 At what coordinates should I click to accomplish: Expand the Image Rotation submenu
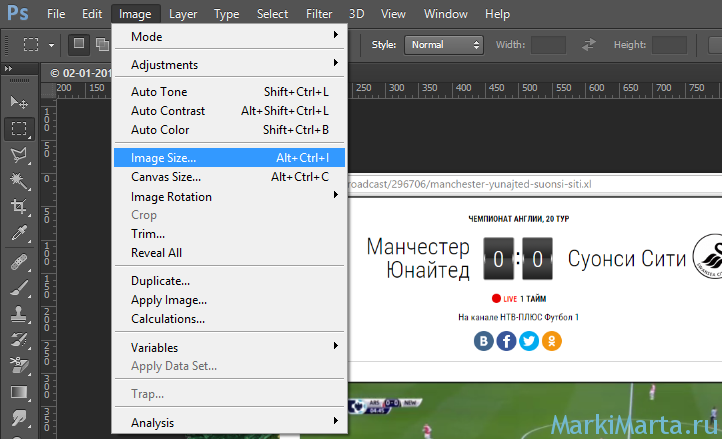click(229, 197)
